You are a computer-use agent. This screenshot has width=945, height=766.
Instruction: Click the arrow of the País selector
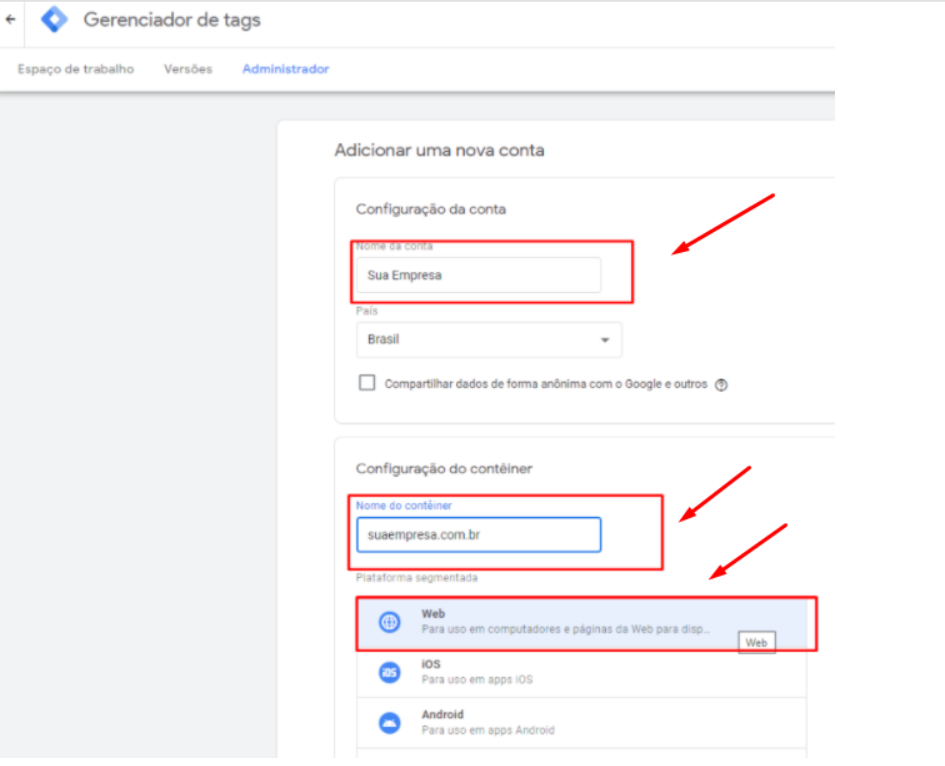[605, 341]
